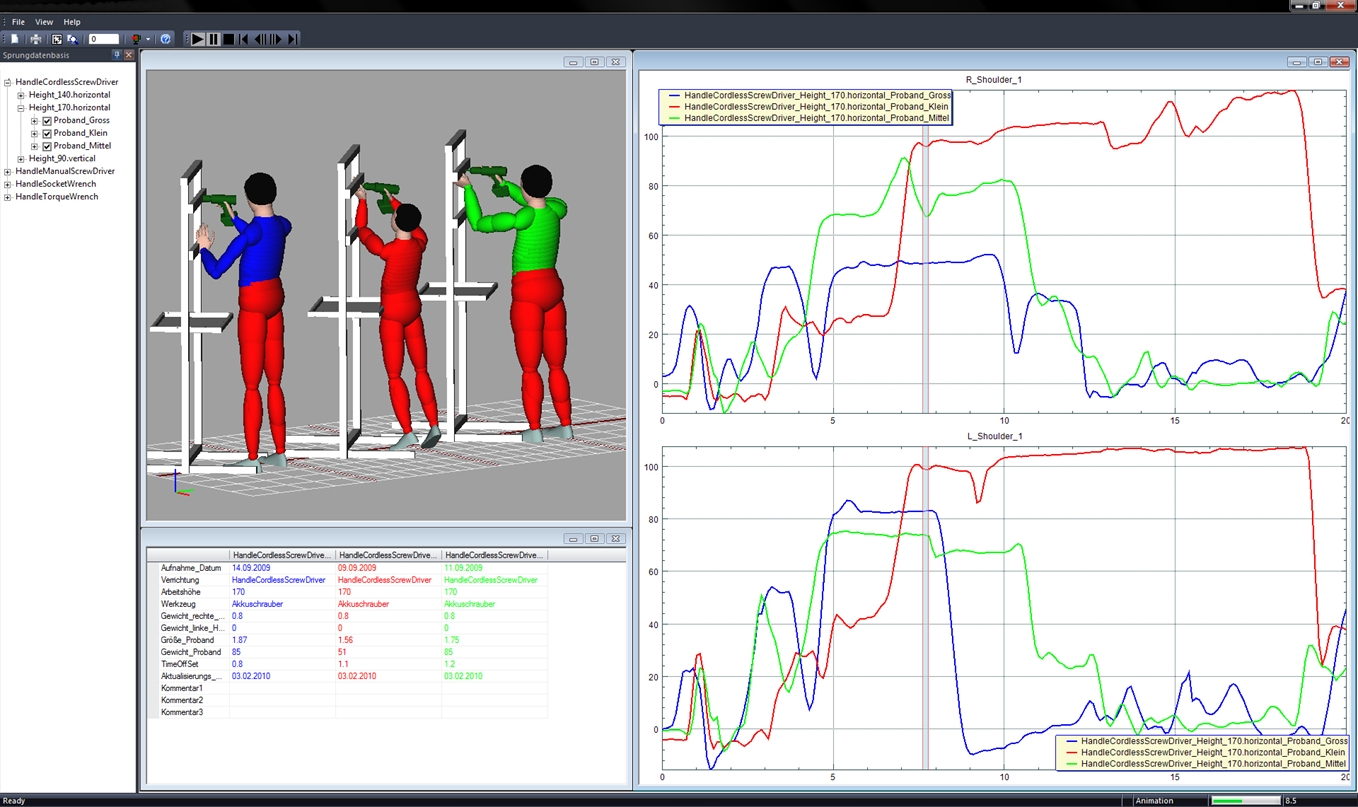Expand the Height_90.vertical node
This screenshot has height=807, width=1358.
(21, 159)
